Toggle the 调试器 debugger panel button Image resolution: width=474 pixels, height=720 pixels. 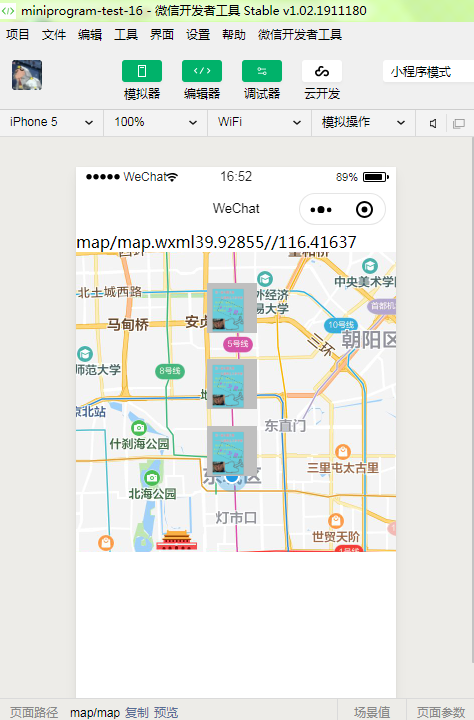coord(262,71)
